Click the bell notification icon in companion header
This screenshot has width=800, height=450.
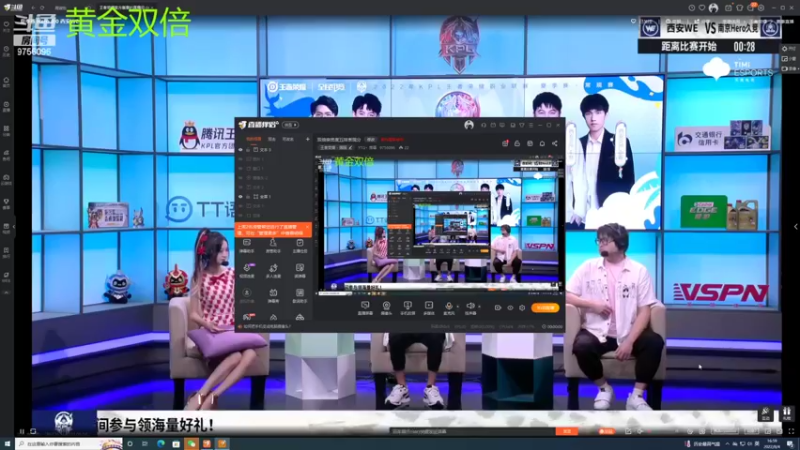pos(542,143)
